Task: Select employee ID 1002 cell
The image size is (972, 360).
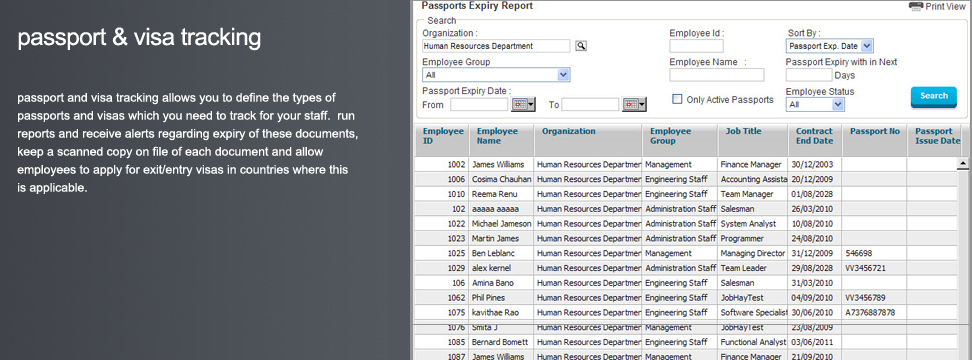Action: pyautogui.click(x=441, y=164)
